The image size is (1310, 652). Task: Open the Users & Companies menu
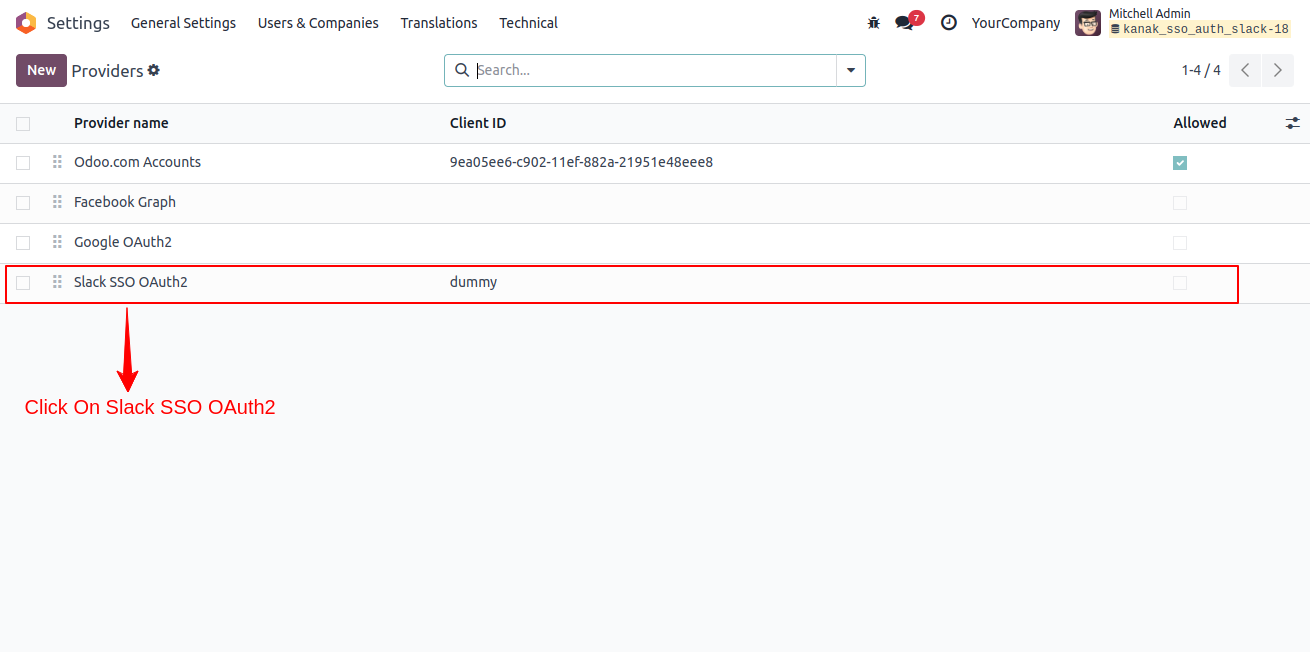pyautogui.click(x=318, y=23)
